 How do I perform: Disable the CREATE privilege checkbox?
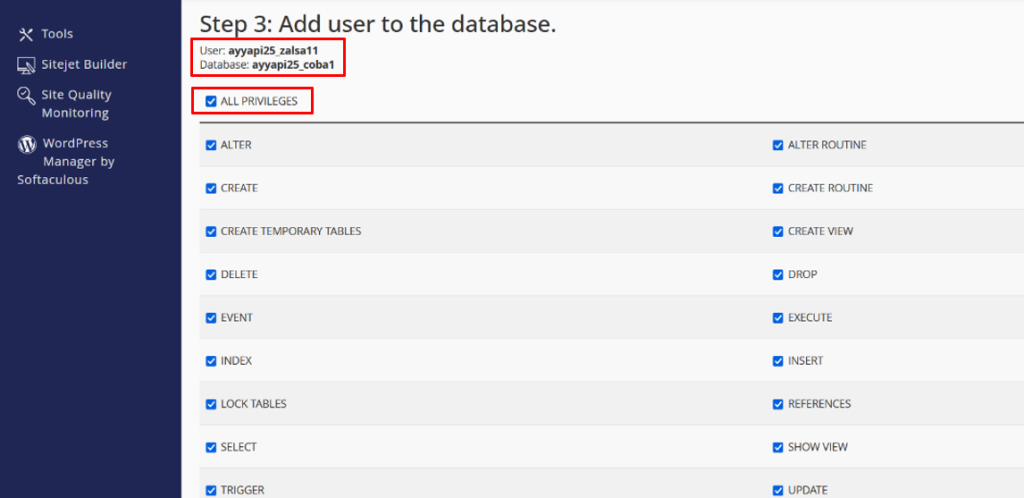coord(211,188)
